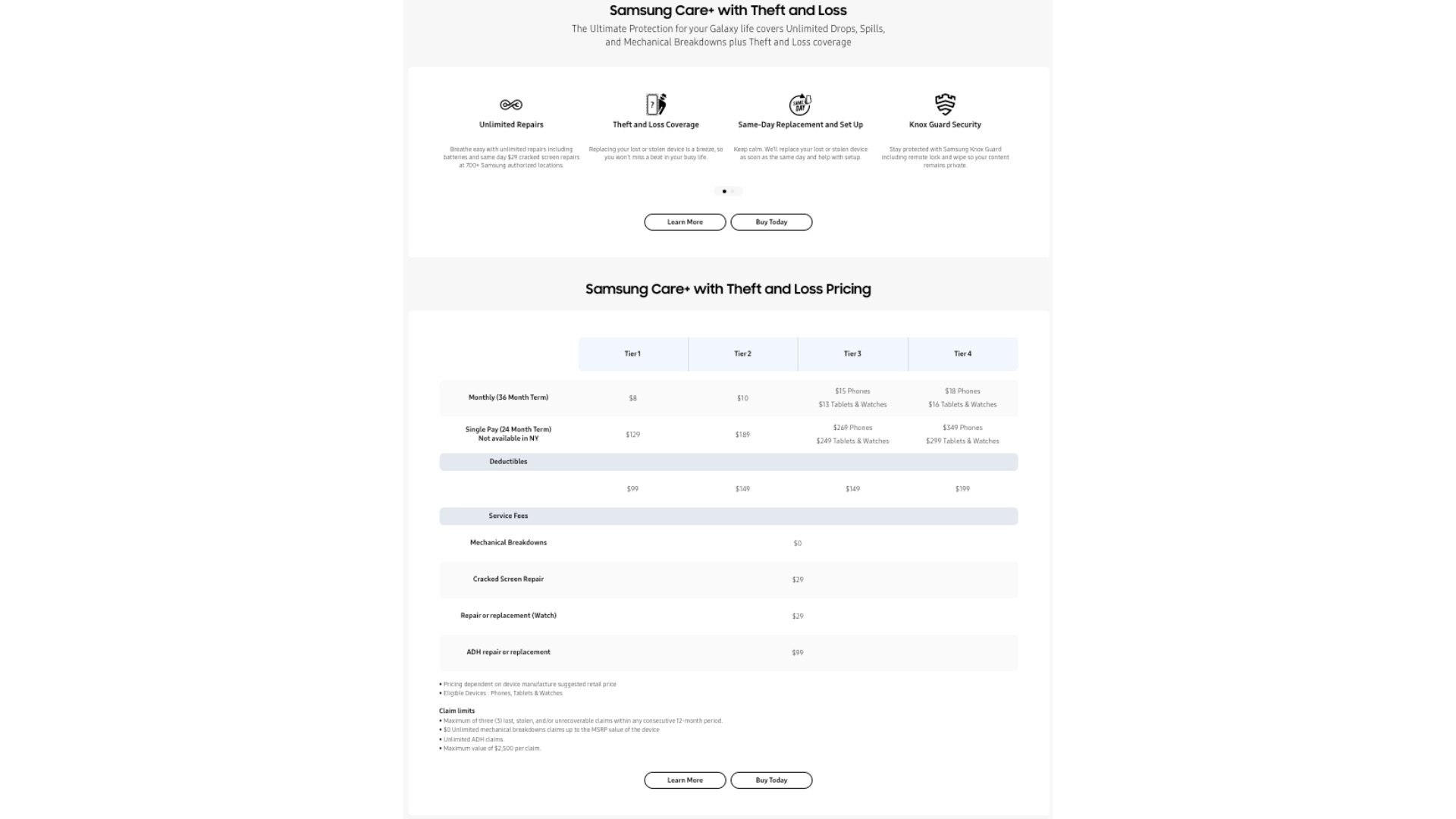Screen dimensions: 1456x819
Task: Switch to the second carousel pagination dot
Action: (733, 191)
